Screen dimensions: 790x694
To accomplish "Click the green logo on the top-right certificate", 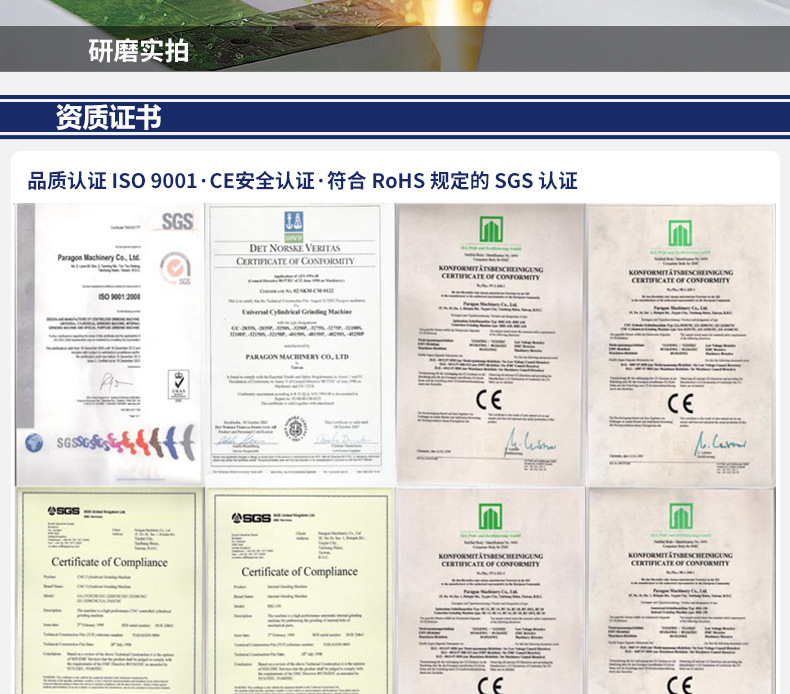I will point(680,235).
